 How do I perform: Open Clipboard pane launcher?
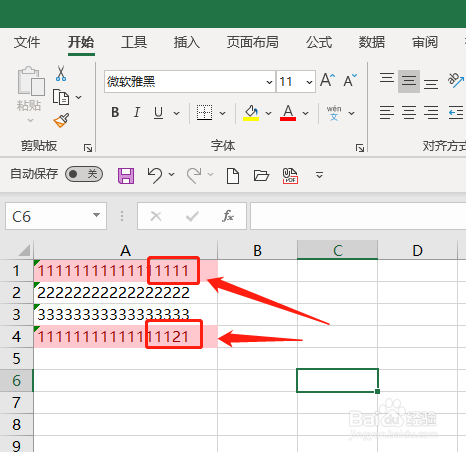tap(88, 148)
